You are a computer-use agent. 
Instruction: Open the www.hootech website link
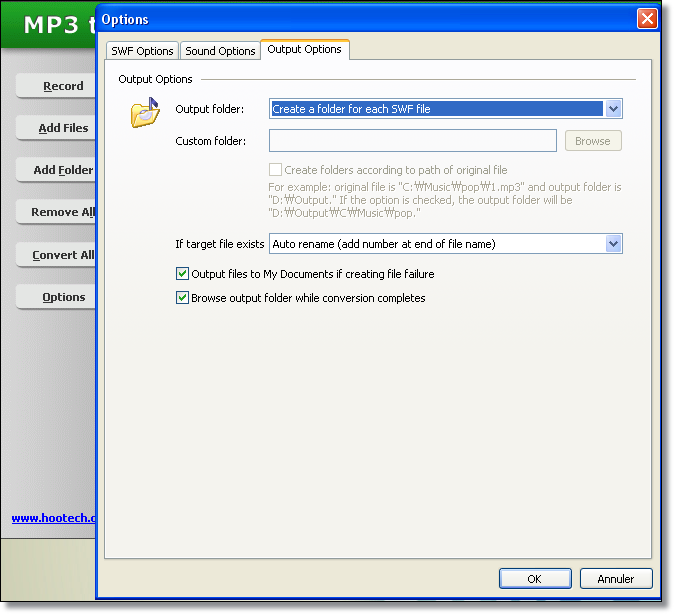point(53,518)
